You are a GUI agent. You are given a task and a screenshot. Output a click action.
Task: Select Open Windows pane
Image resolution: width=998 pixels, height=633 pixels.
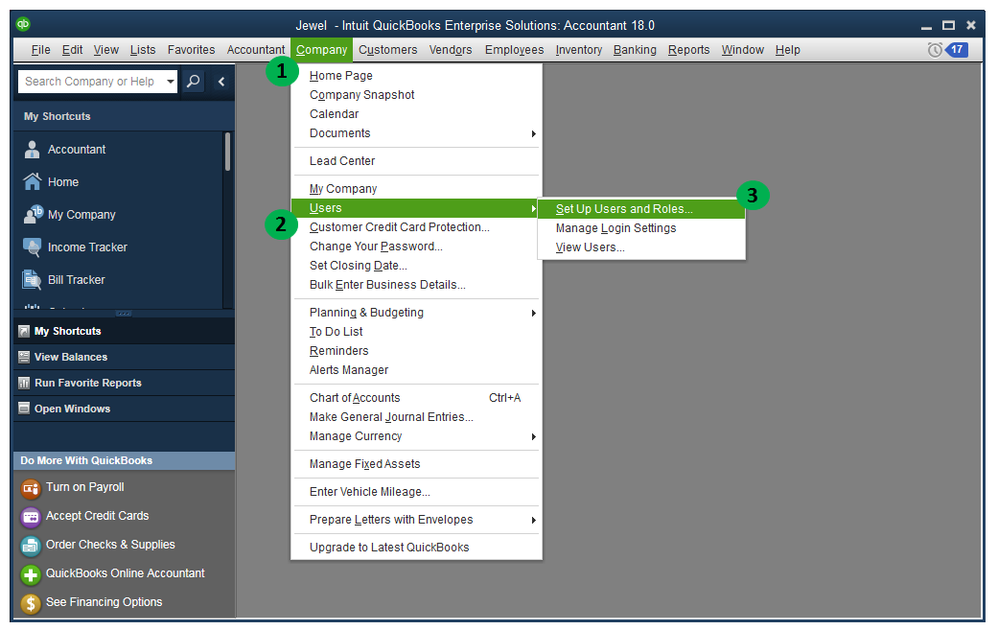point(124,409)
